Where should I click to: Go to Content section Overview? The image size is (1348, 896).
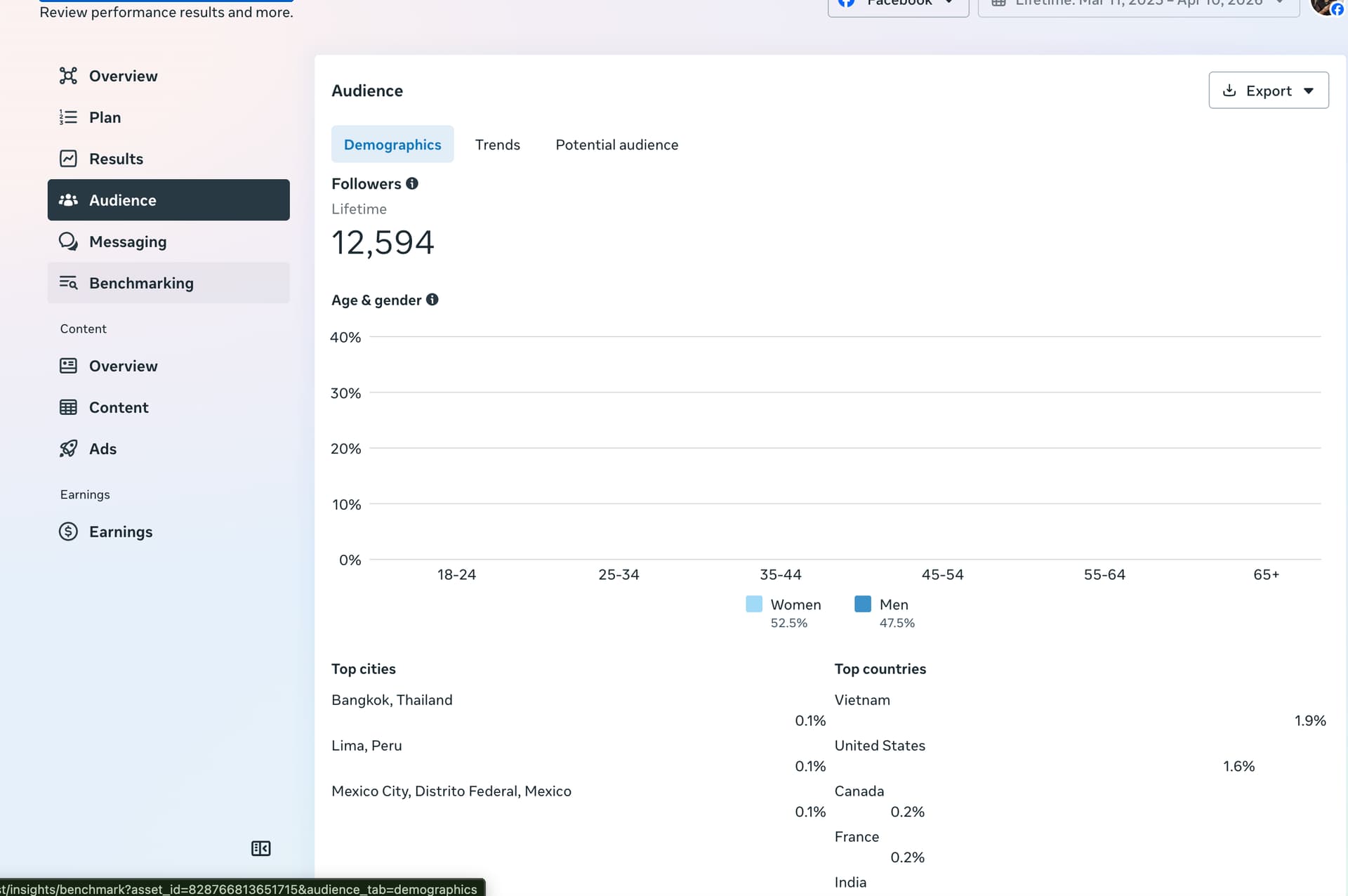(123, 366)
